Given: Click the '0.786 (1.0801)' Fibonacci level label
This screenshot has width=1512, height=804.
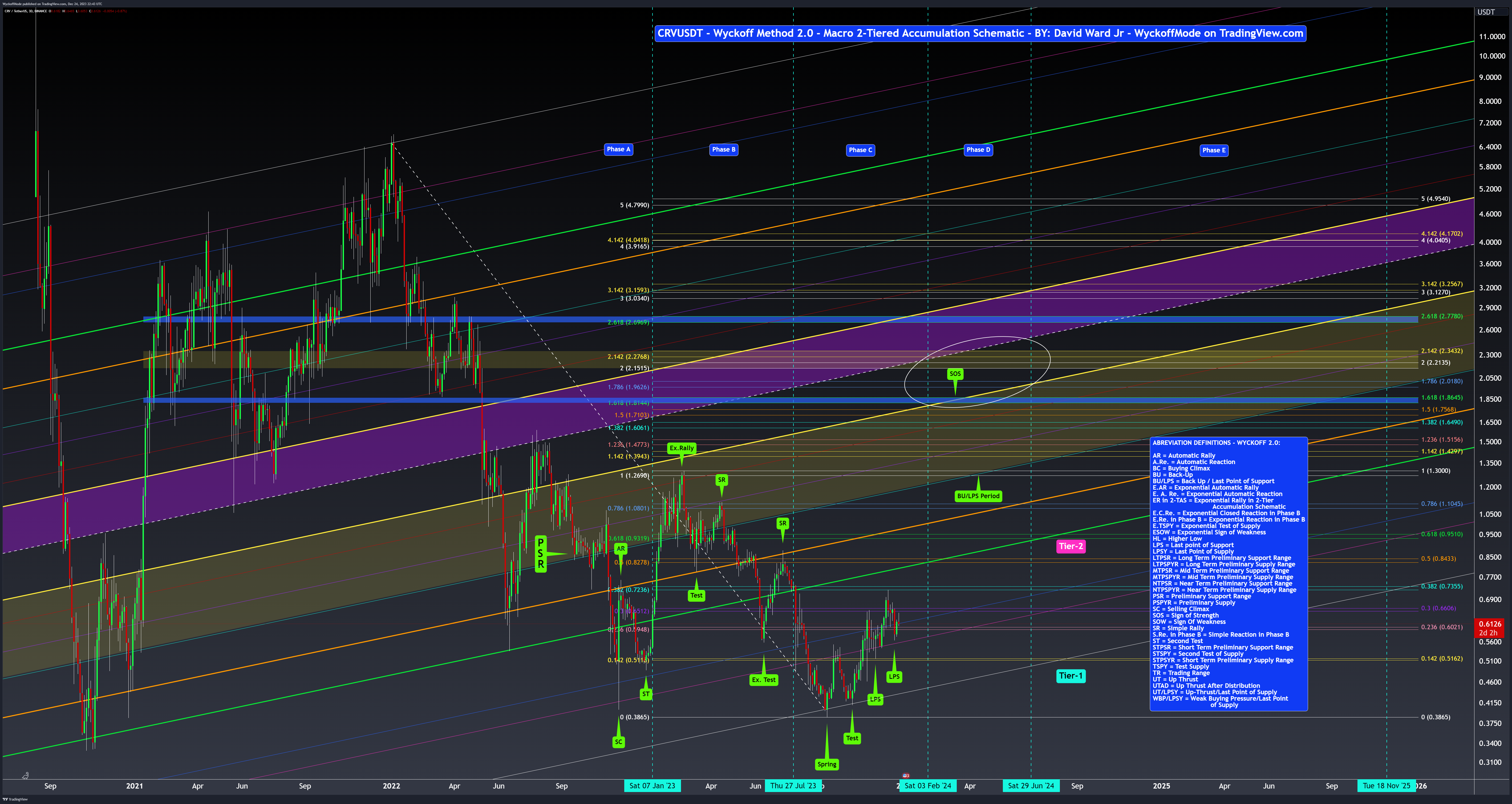Looking at the screenshot, I should (x=628, y=508).
